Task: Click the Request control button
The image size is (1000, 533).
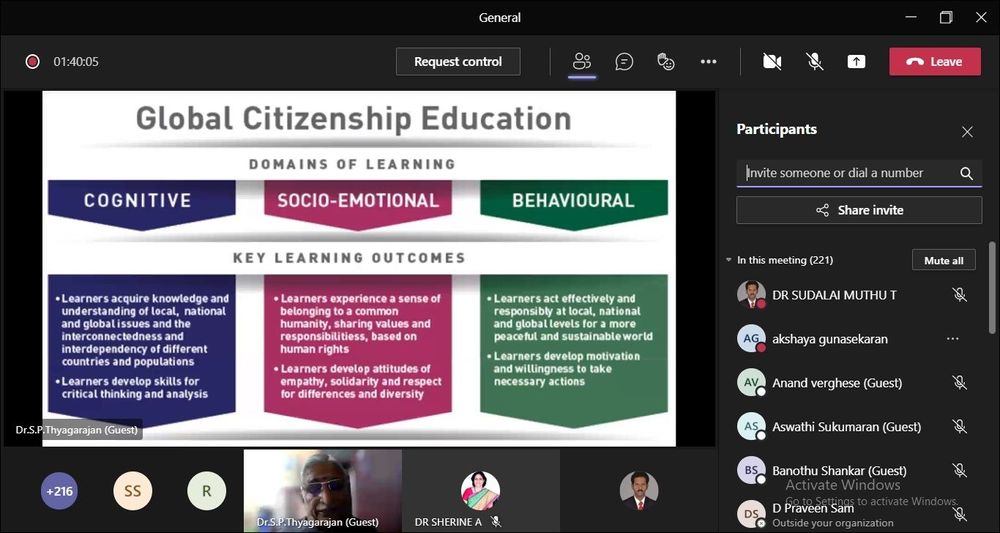Action: coord(458,62)
